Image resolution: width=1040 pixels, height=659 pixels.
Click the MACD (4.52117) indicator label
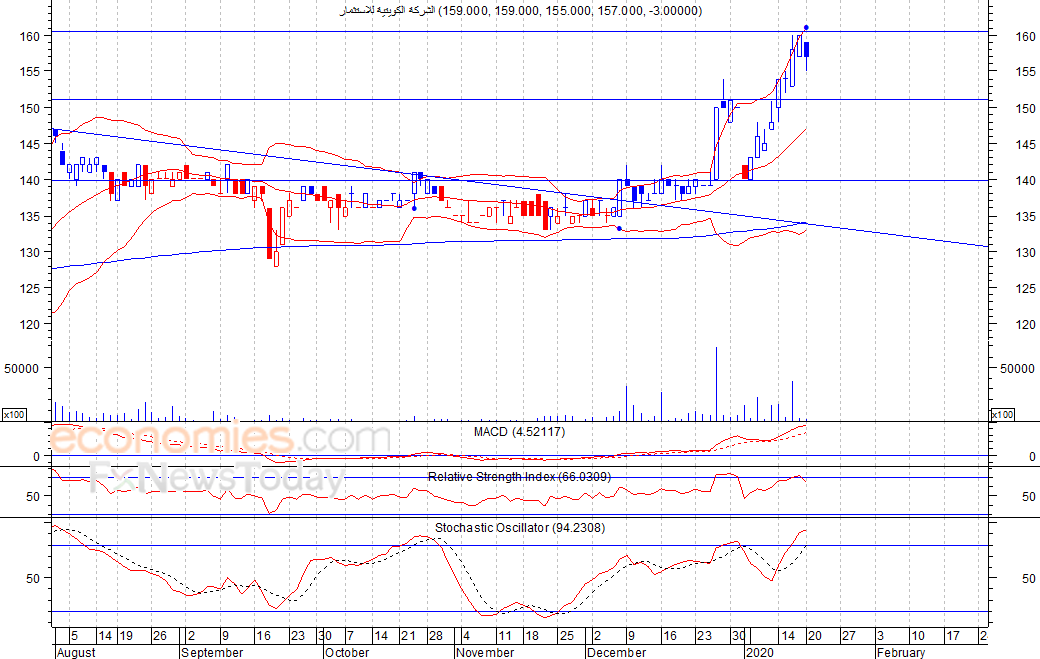[x=519, y=432]
